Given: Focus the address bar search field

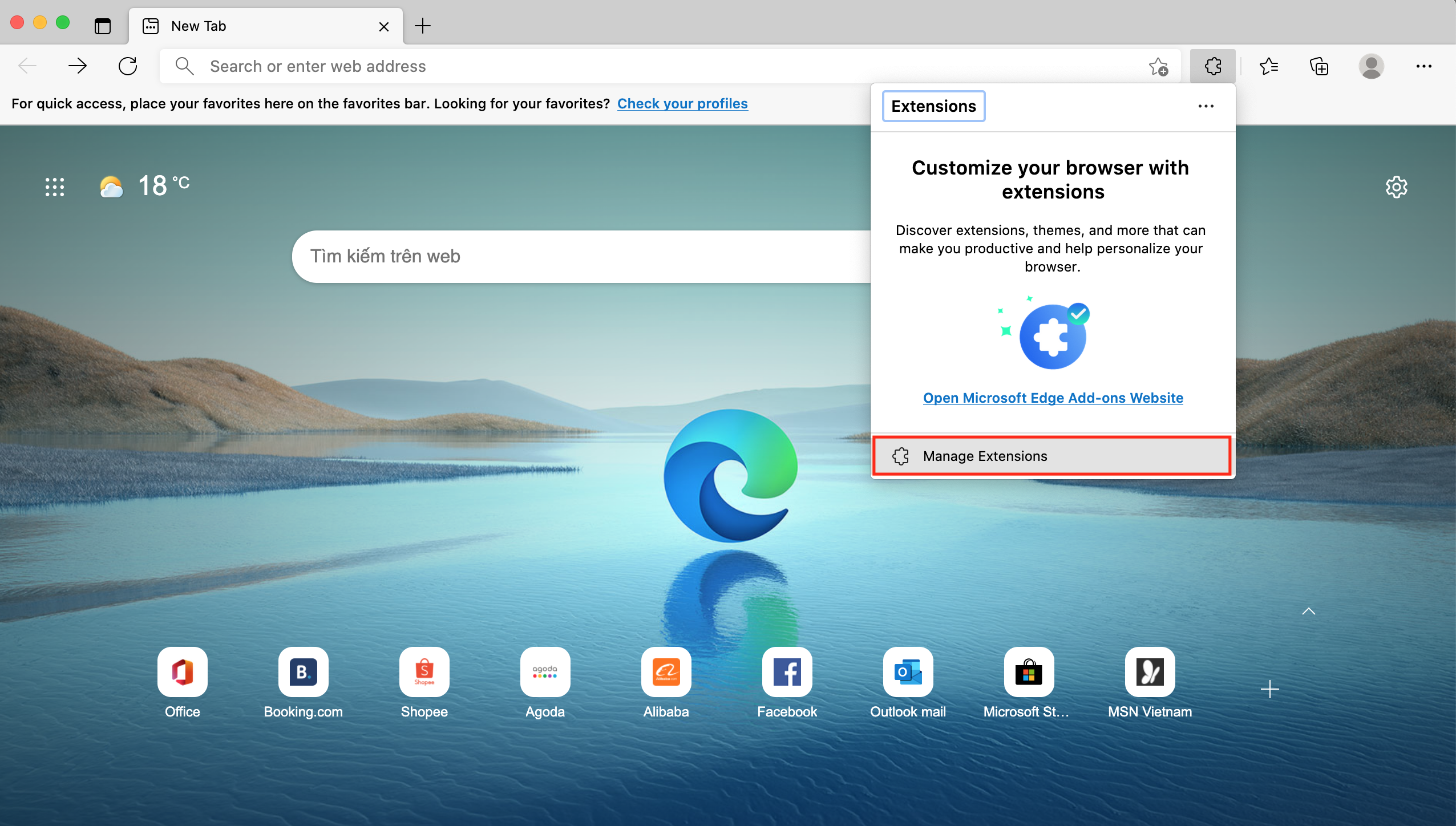Looking at the screenshot, I should [670, 66].
